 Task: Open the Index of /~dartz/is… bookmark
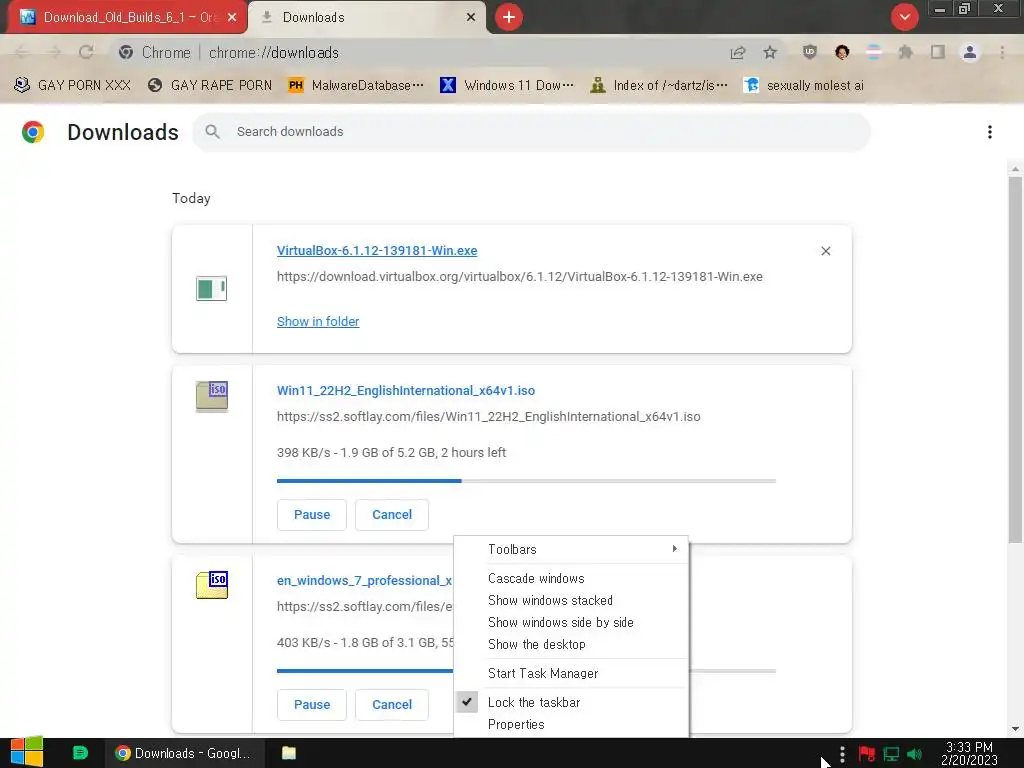pos(658,86)
